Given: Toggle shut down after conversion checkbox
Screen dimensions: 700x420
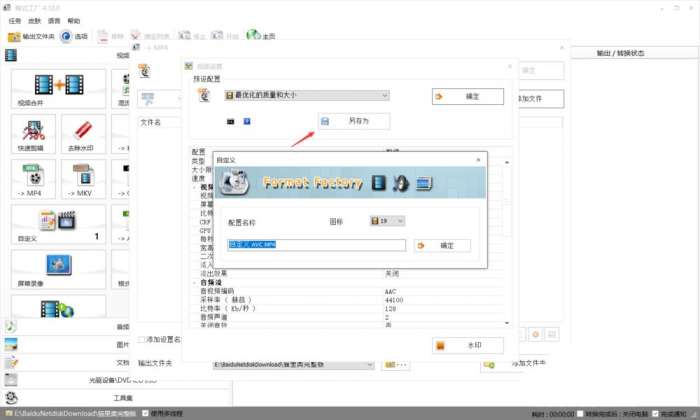Looking at the screenshot, I should click(x=580, y=414).
